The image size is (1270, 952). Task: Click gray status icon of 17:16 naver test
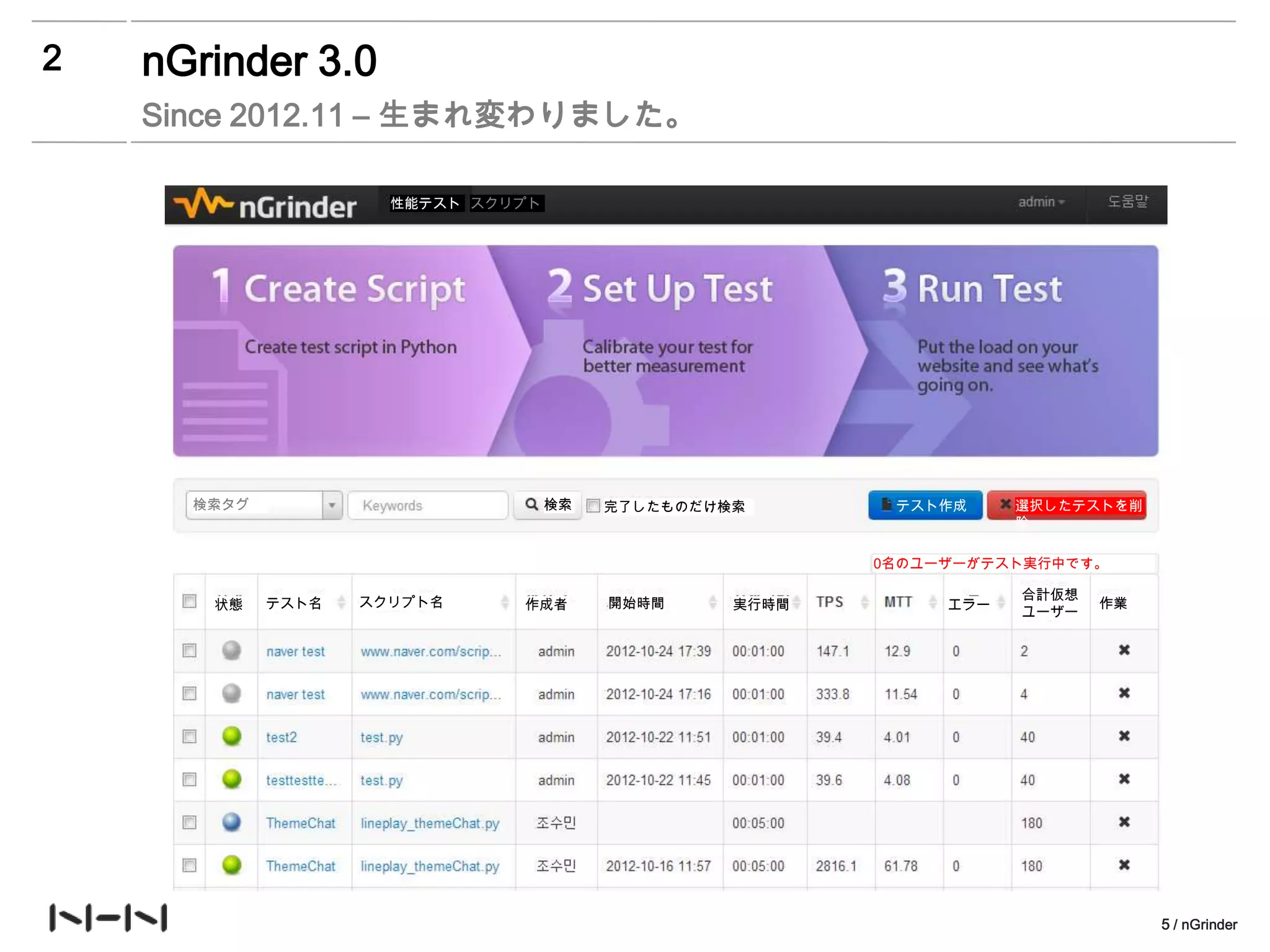[x=231, y=693]
